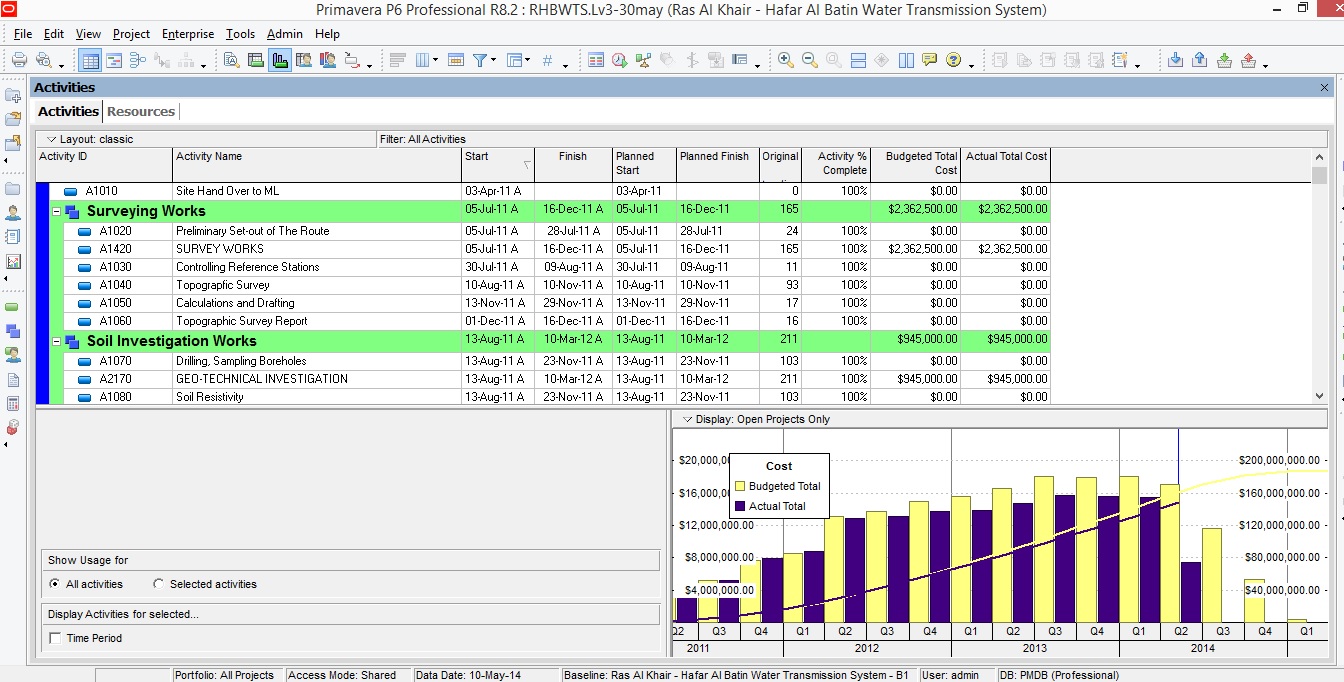The image size is (1344, 682).
Task: Sort by the Start column header
Action: click(x=498, y=164)
